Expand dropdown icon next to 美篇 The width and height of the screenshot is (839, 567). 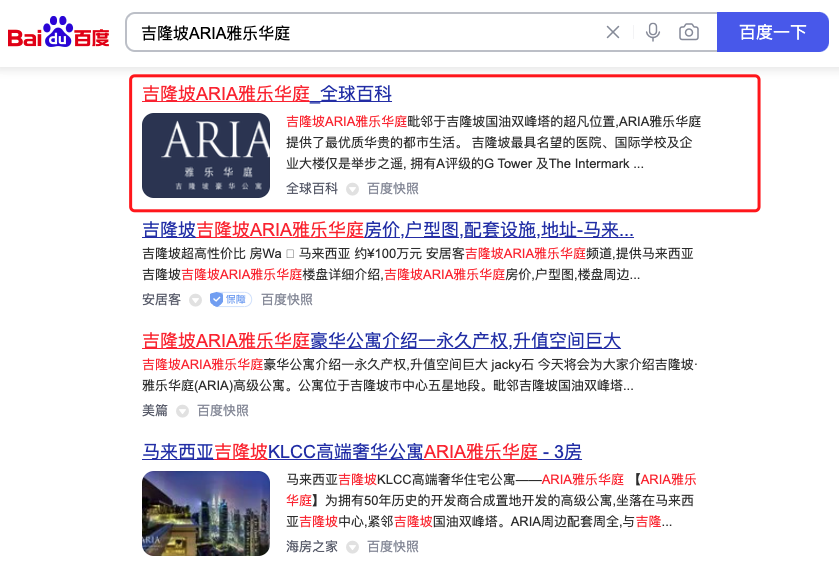pyautogui.click(x=182, y=411)
